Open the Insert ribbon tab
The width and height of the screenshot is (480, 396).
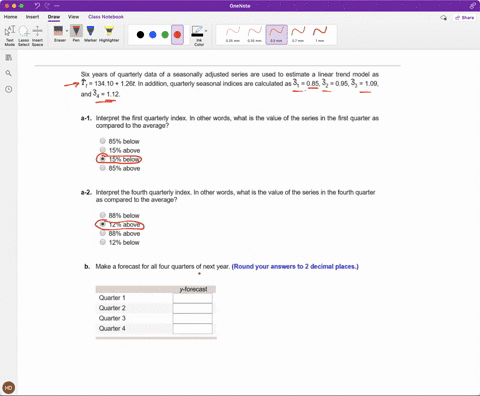click(x=32, y=17)
